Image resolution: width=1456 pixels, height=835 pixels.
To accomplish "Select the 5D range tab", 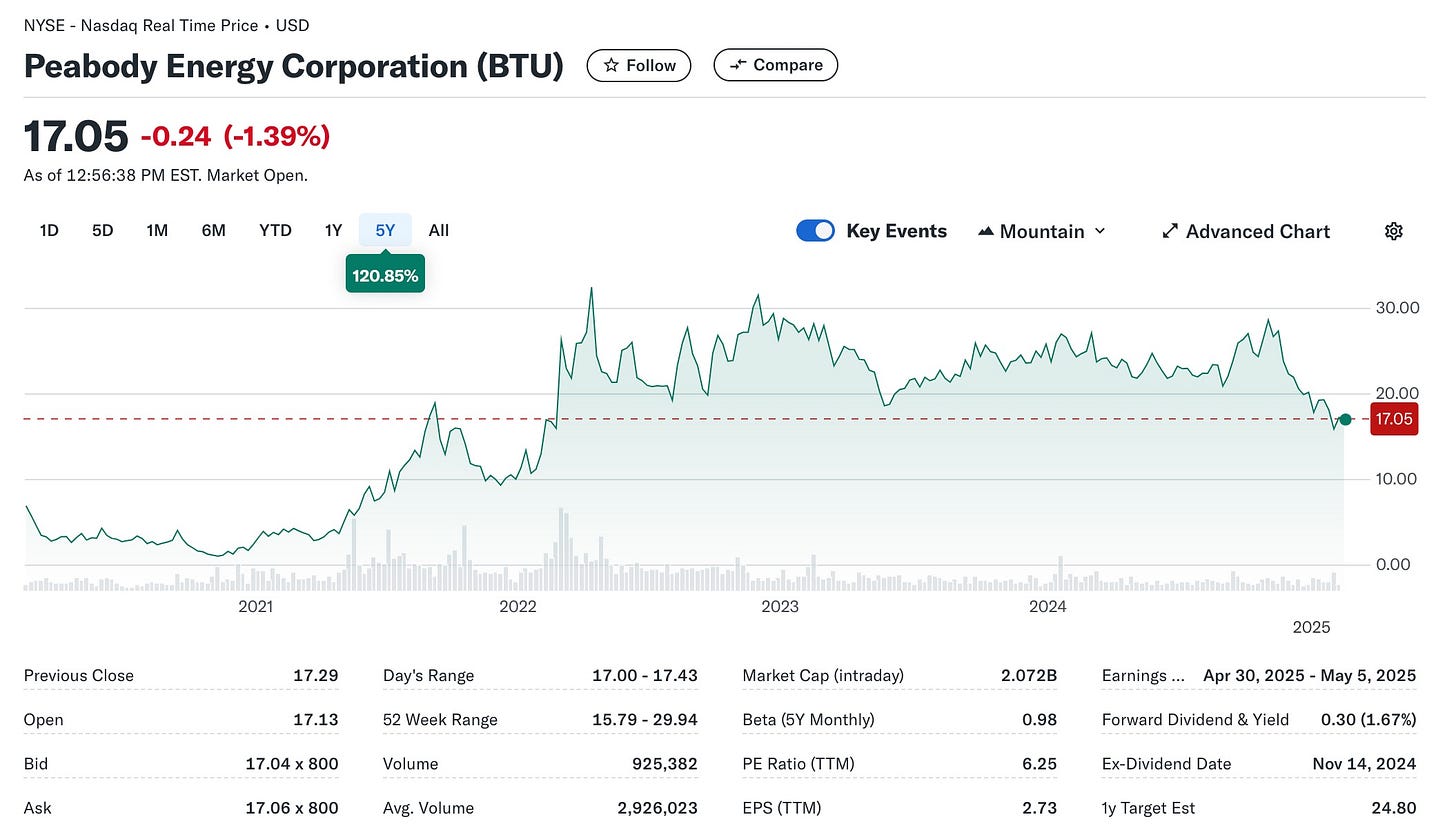I will point(102,230).
